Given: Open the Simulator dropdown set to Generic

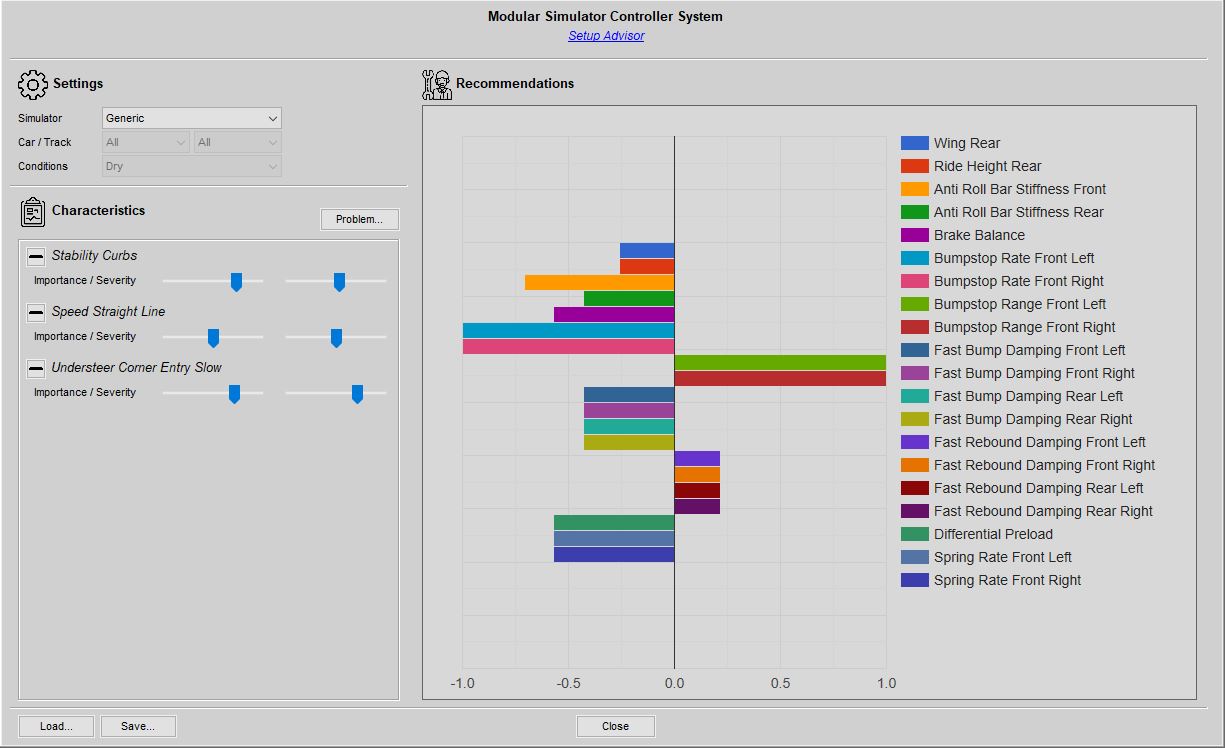Looking at the screenshot, I should pyautogui.click(x=192, y=118).
